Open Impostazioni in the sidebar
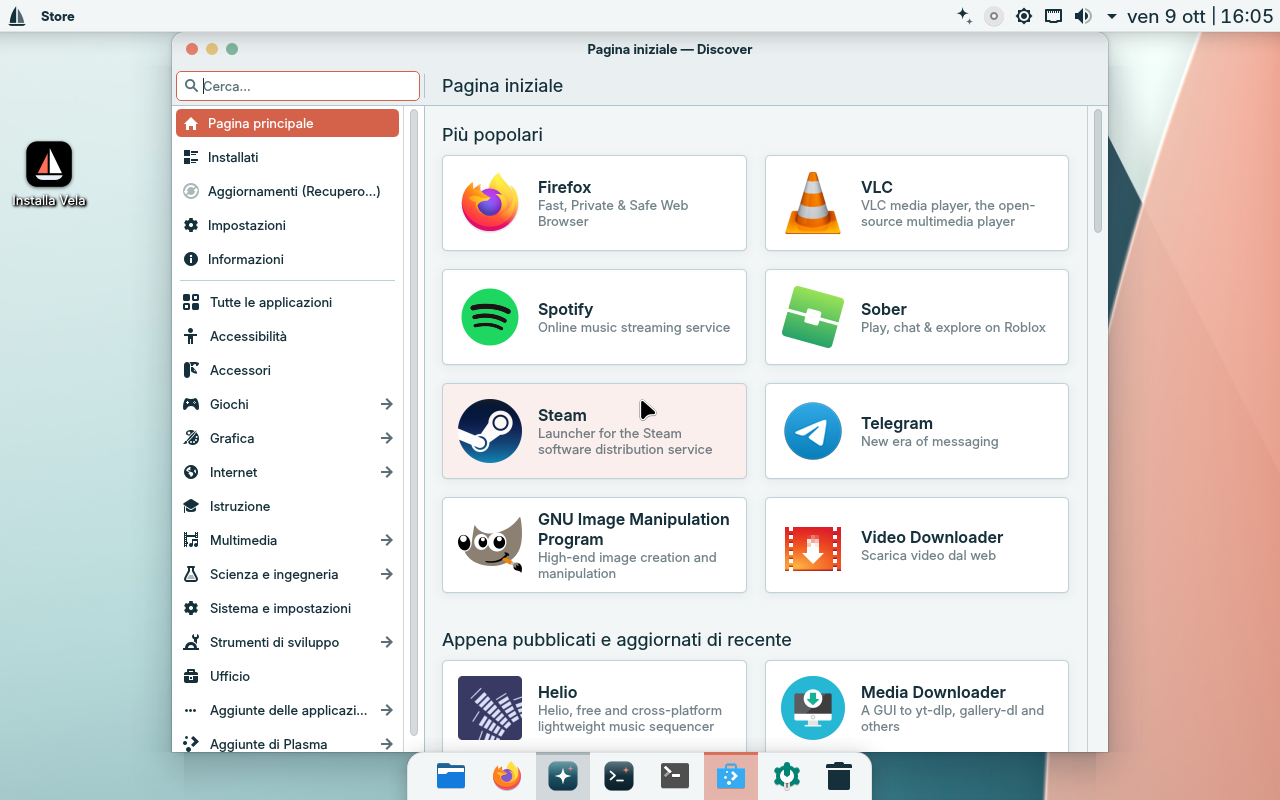This screenshot has width=1280, height=800. [x=288, y=225]
